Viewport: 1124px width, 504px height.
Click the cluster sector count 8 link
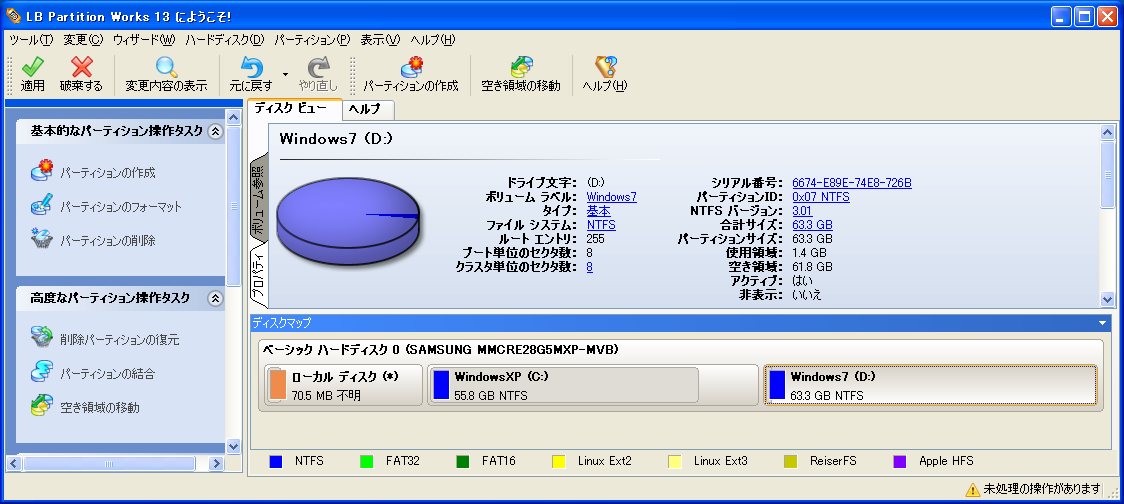(589, 267)
